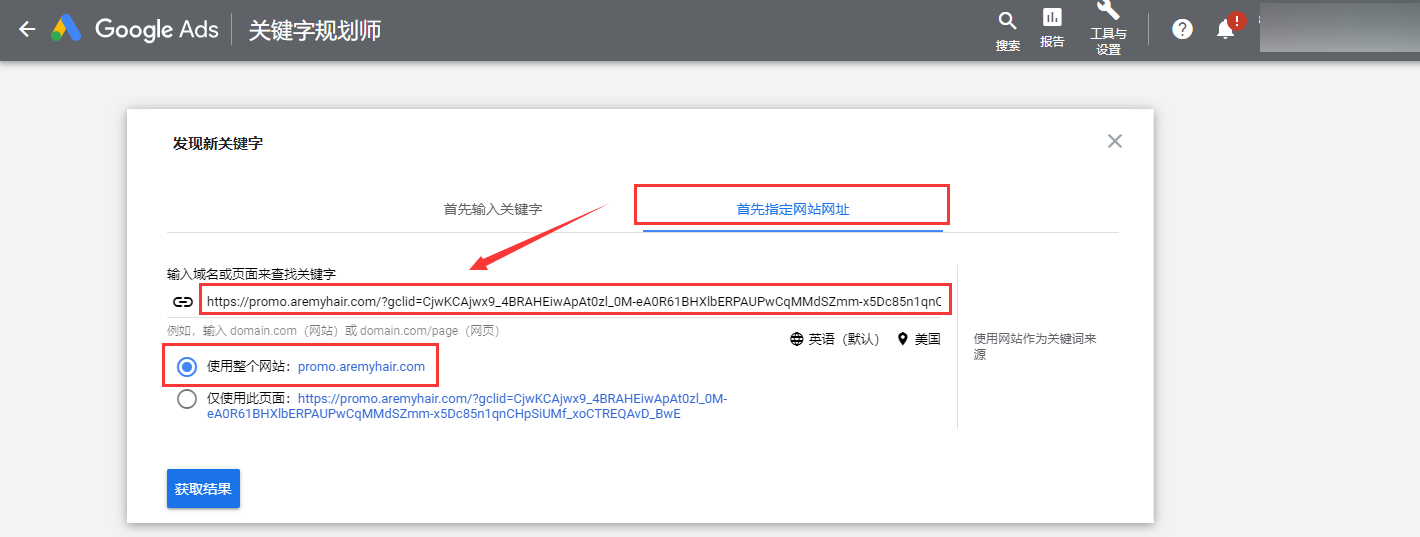Select 使用整个网站 radio button
Image resolution: width=1420 pixels, height=537 pixels.
(x=187, y=367)
